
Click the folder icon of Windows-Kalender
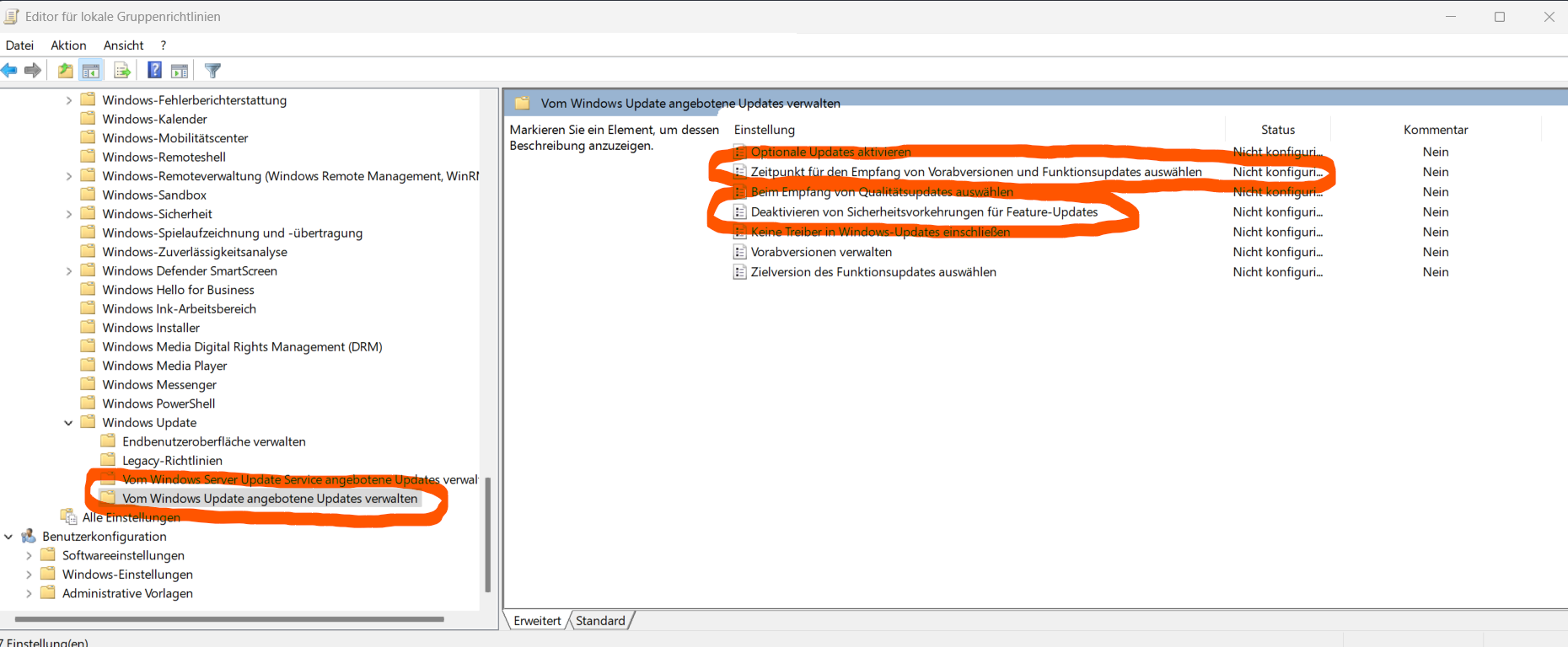point(88,119)
